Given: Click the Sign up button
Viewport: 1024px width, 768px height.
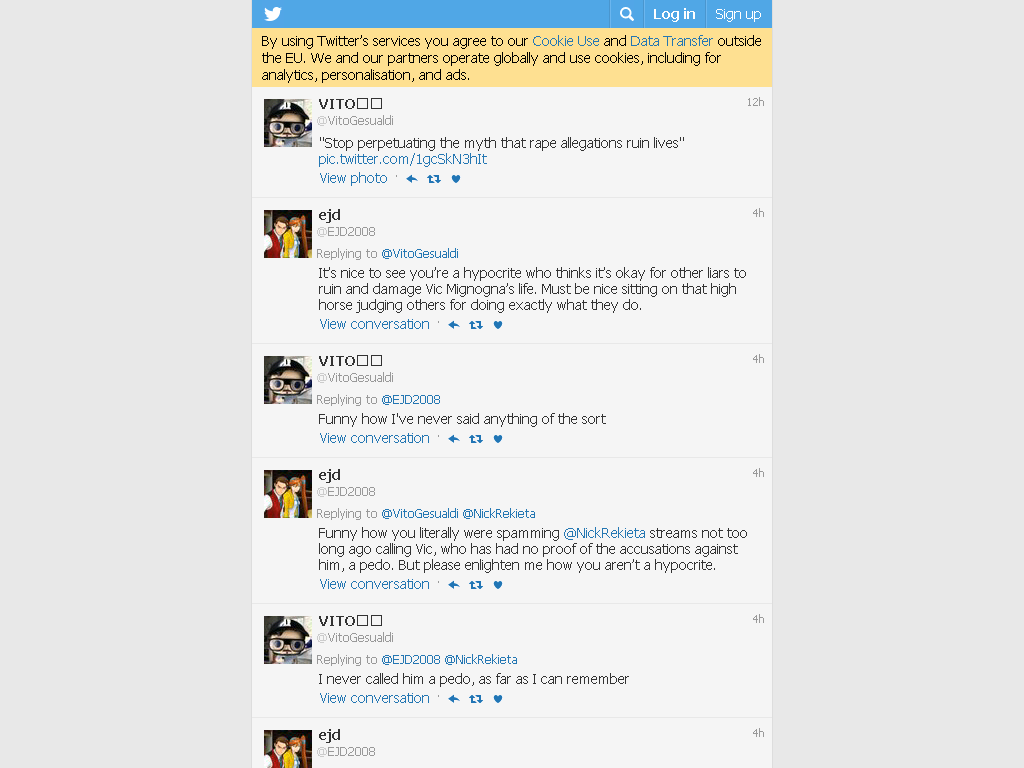Looking at the screenshot, I should 738,14.
